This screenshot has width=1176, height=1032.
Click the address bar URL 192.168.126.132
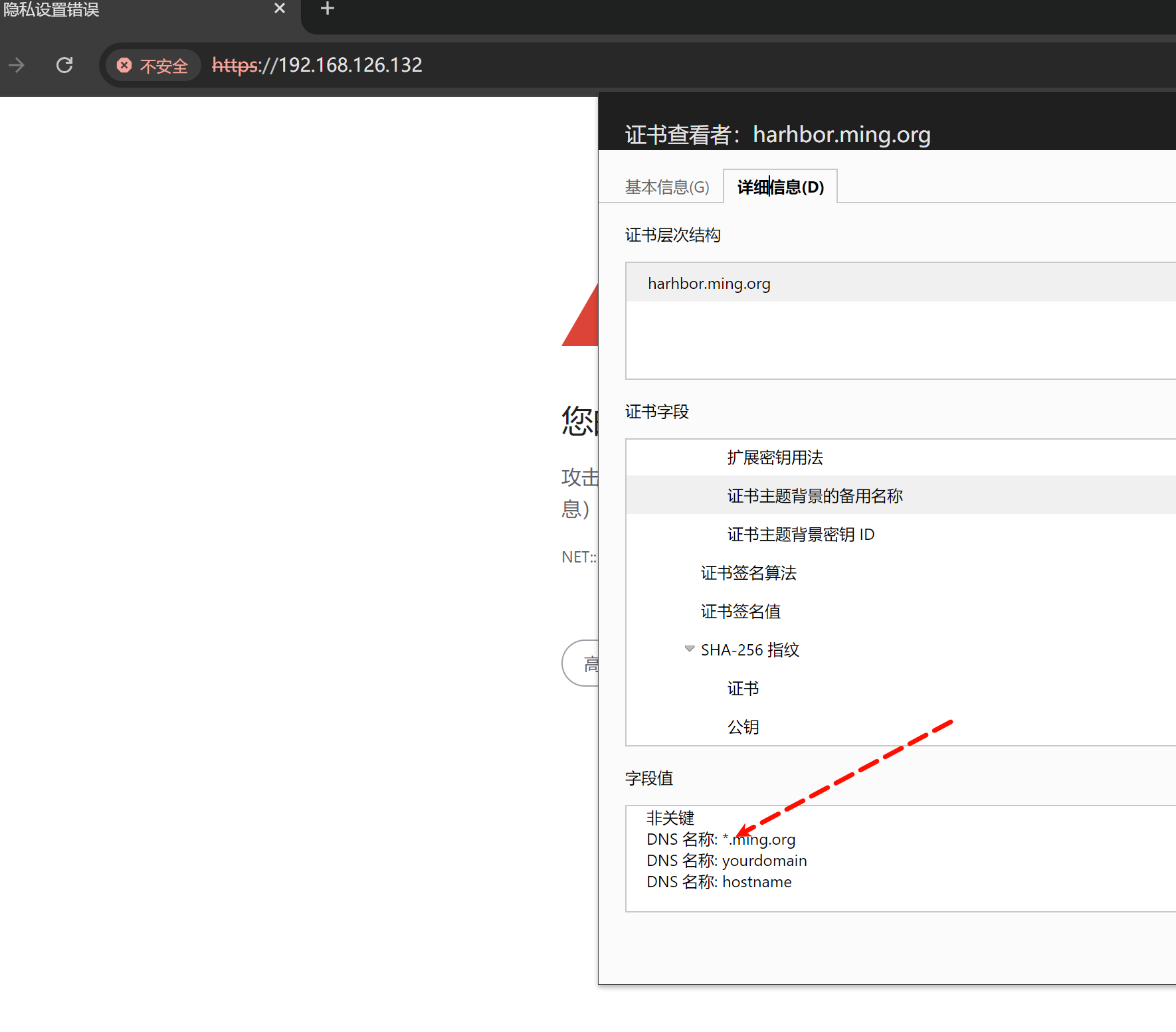coord(317,65)
